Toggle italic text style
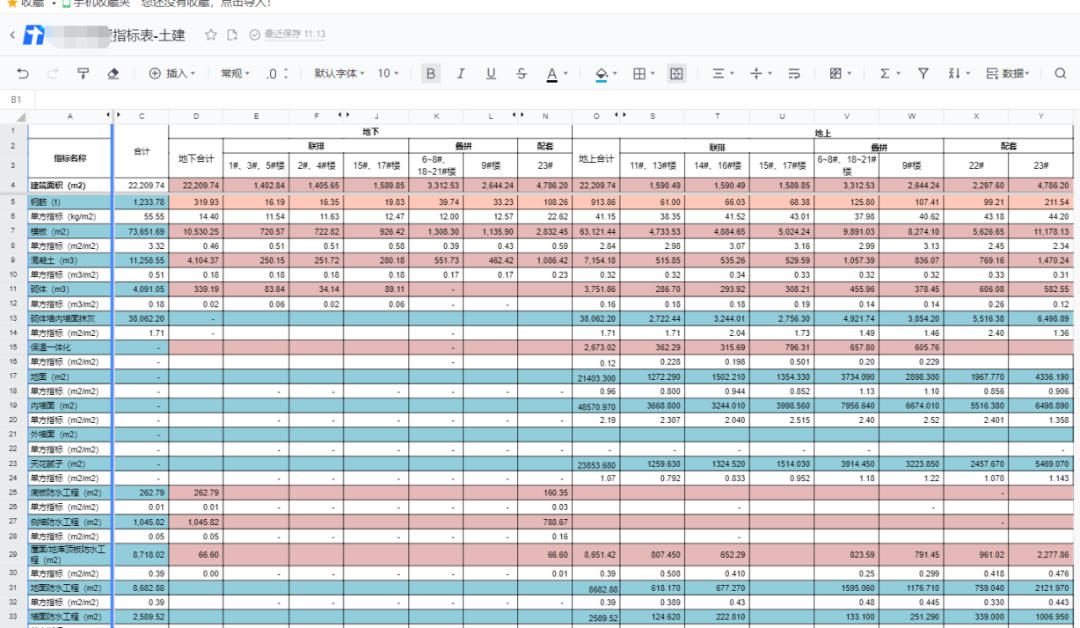1080x628 pixels. (461, 73)
